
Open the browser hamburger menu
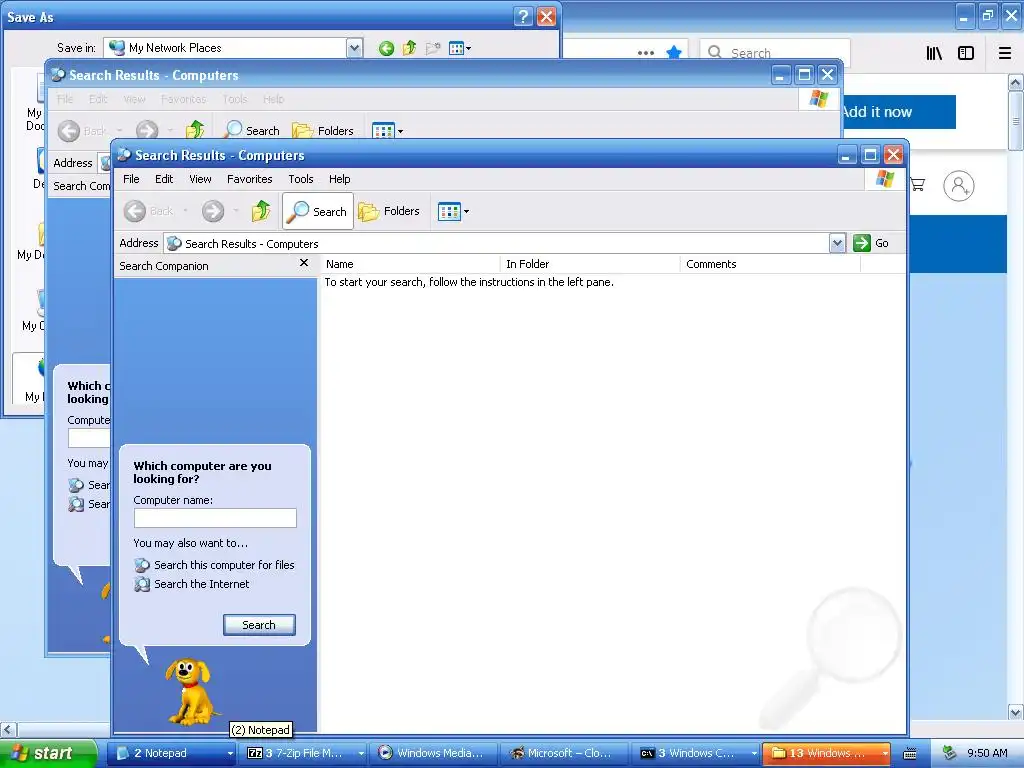click(1005, 53)
